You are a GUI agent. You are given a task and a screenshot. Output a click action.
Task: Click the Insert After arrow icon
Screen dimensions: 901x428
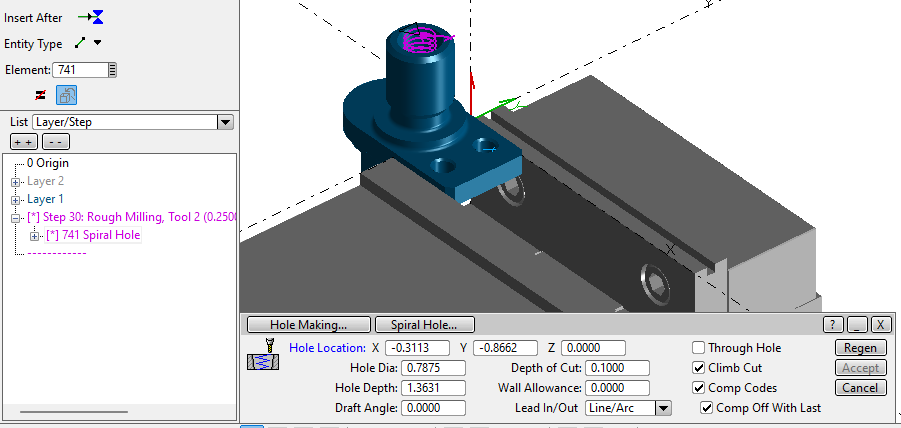click(90, 18)
